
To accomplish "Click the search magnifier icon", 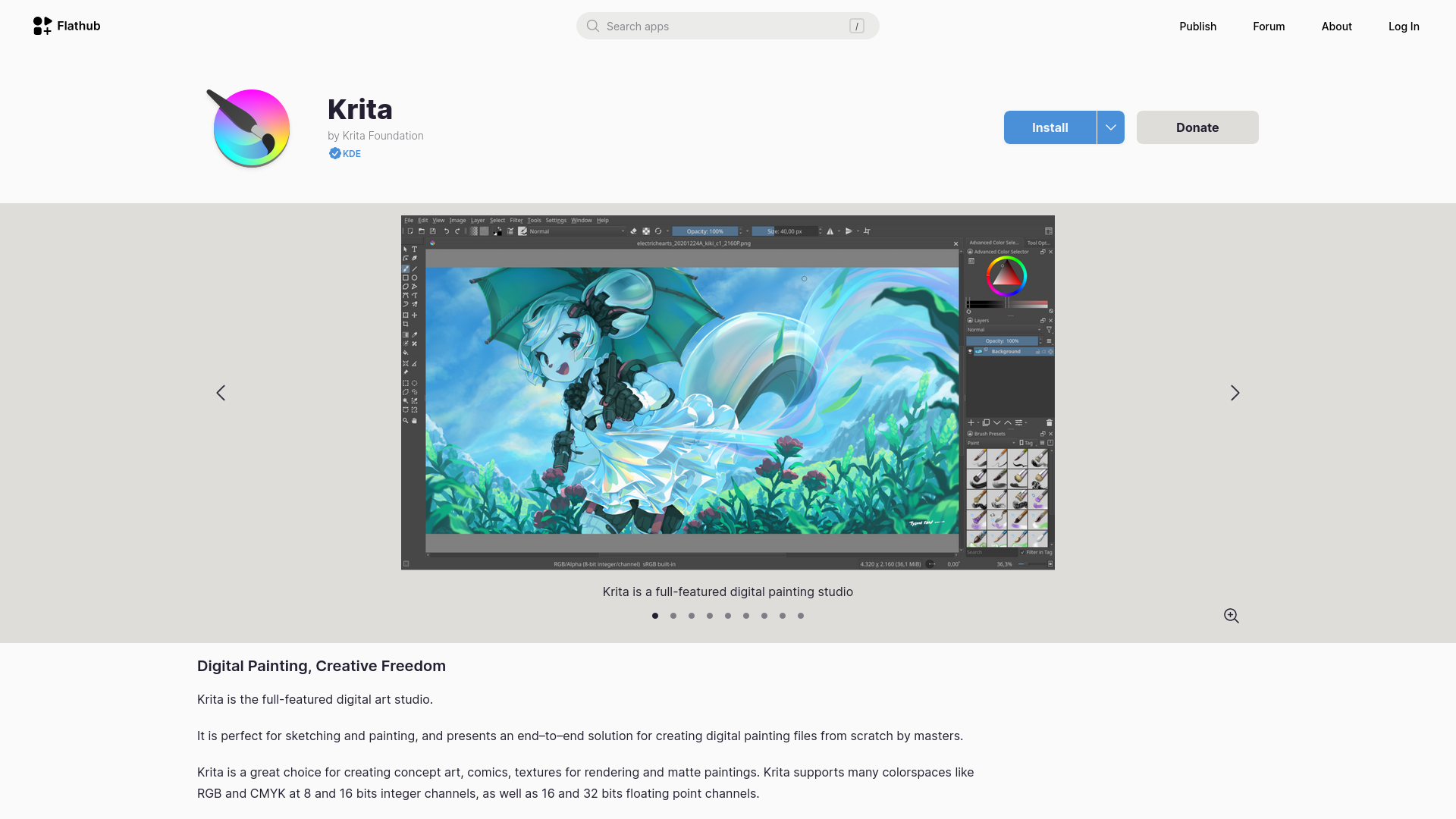I will click(593, 26).
